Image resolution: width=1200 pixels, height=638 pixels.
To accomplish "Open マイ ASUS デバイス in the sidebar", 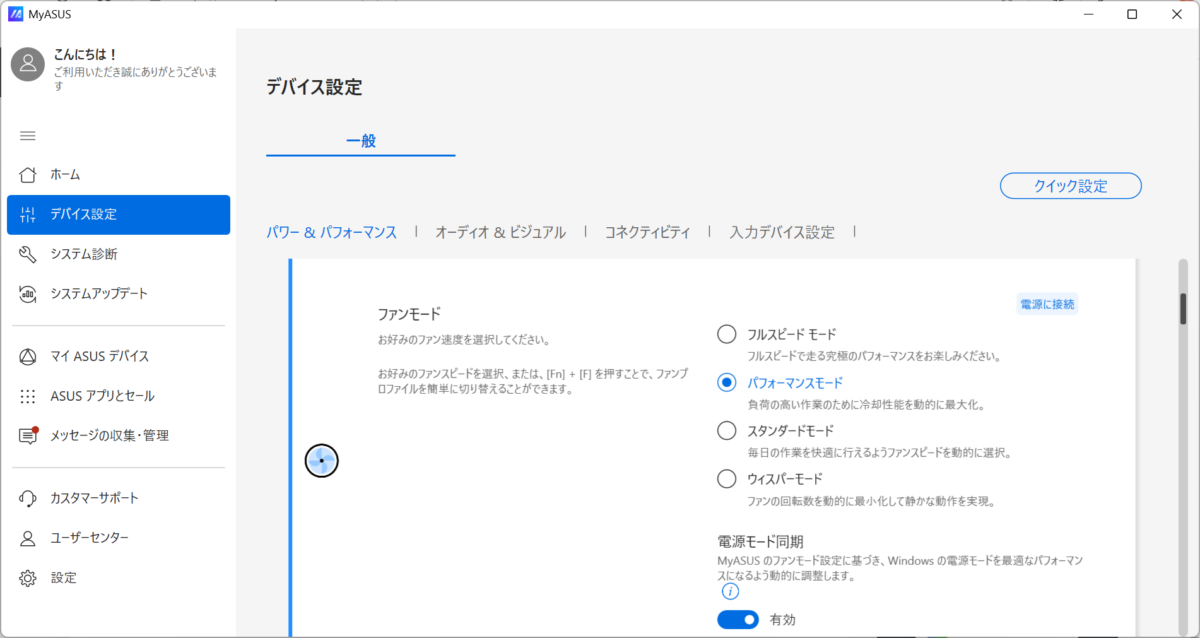I will (118, 356).
